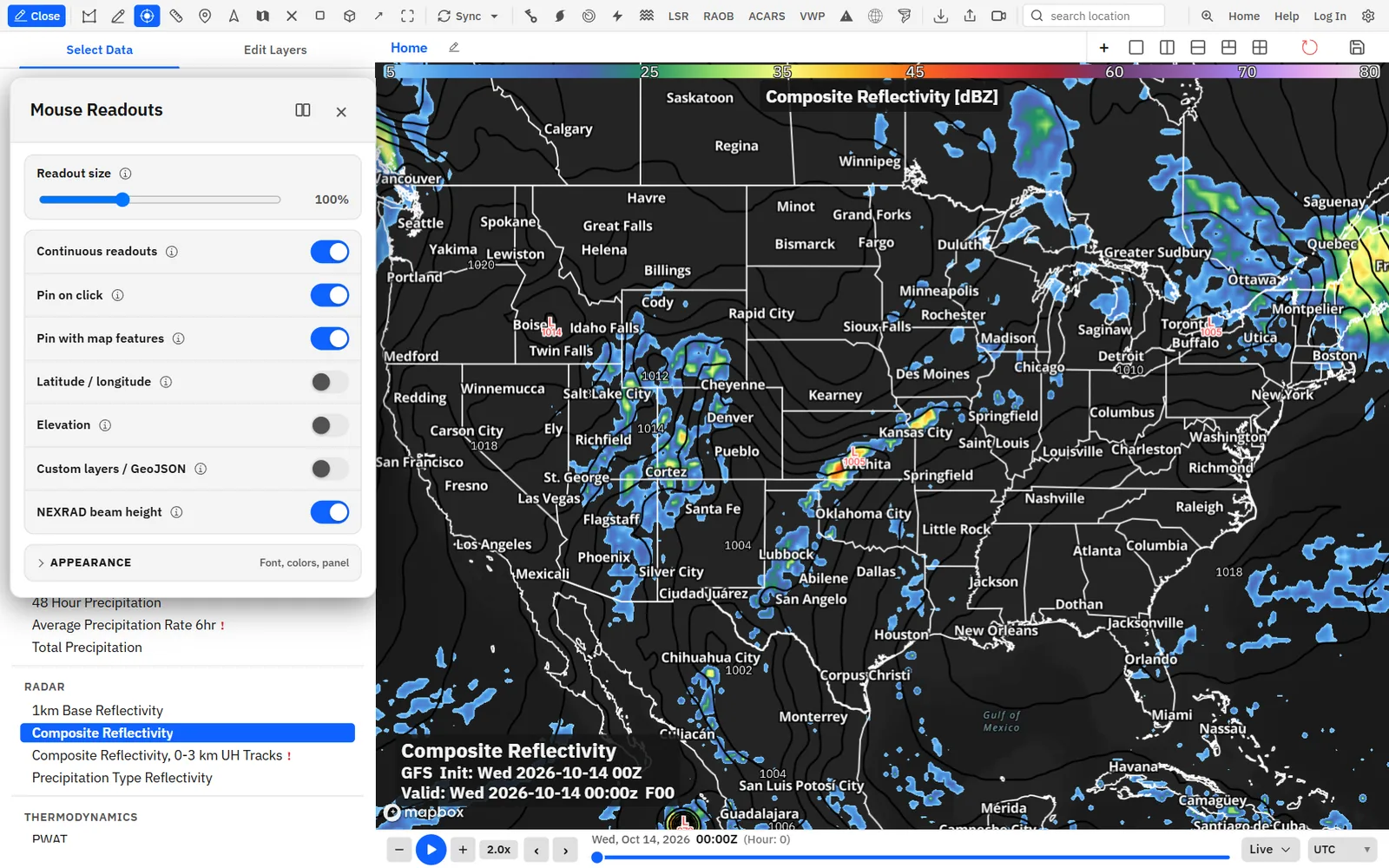Click the warning triangle alerts icon
Image resolution: width=1389 pixels, height=868 pixels.
pos(846,16)
